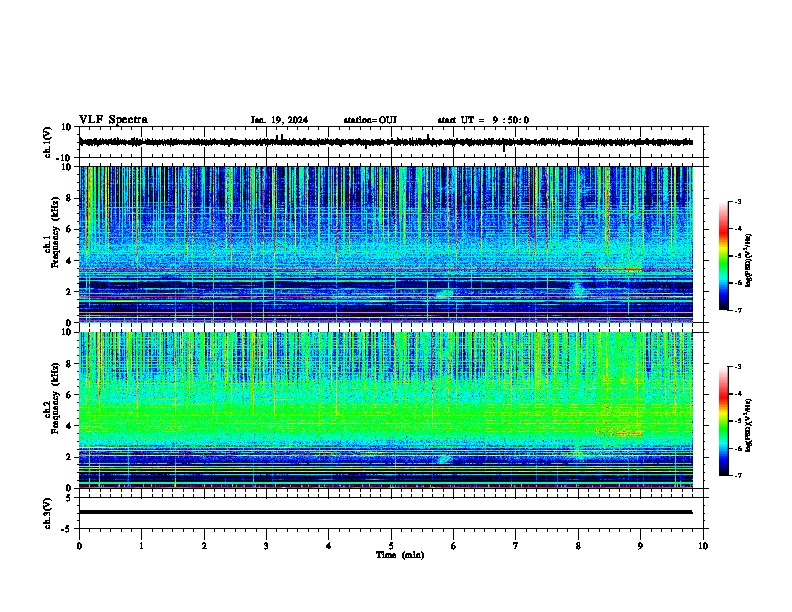Select the time axis tick label "7"
792x612 pixels.
(x=516, y=546)
